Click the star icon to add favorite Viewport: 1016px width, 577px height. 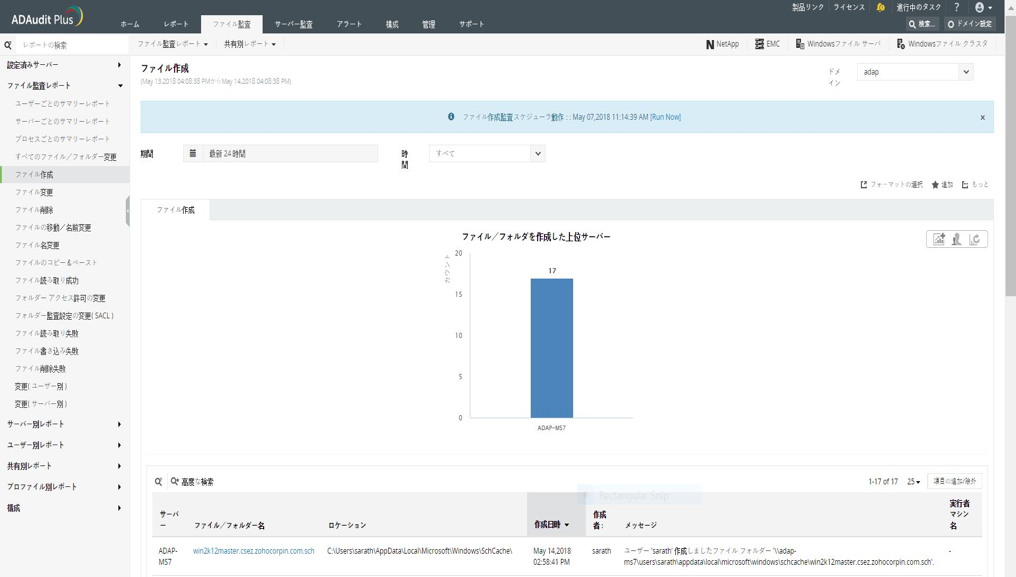[x=936, y=185]
